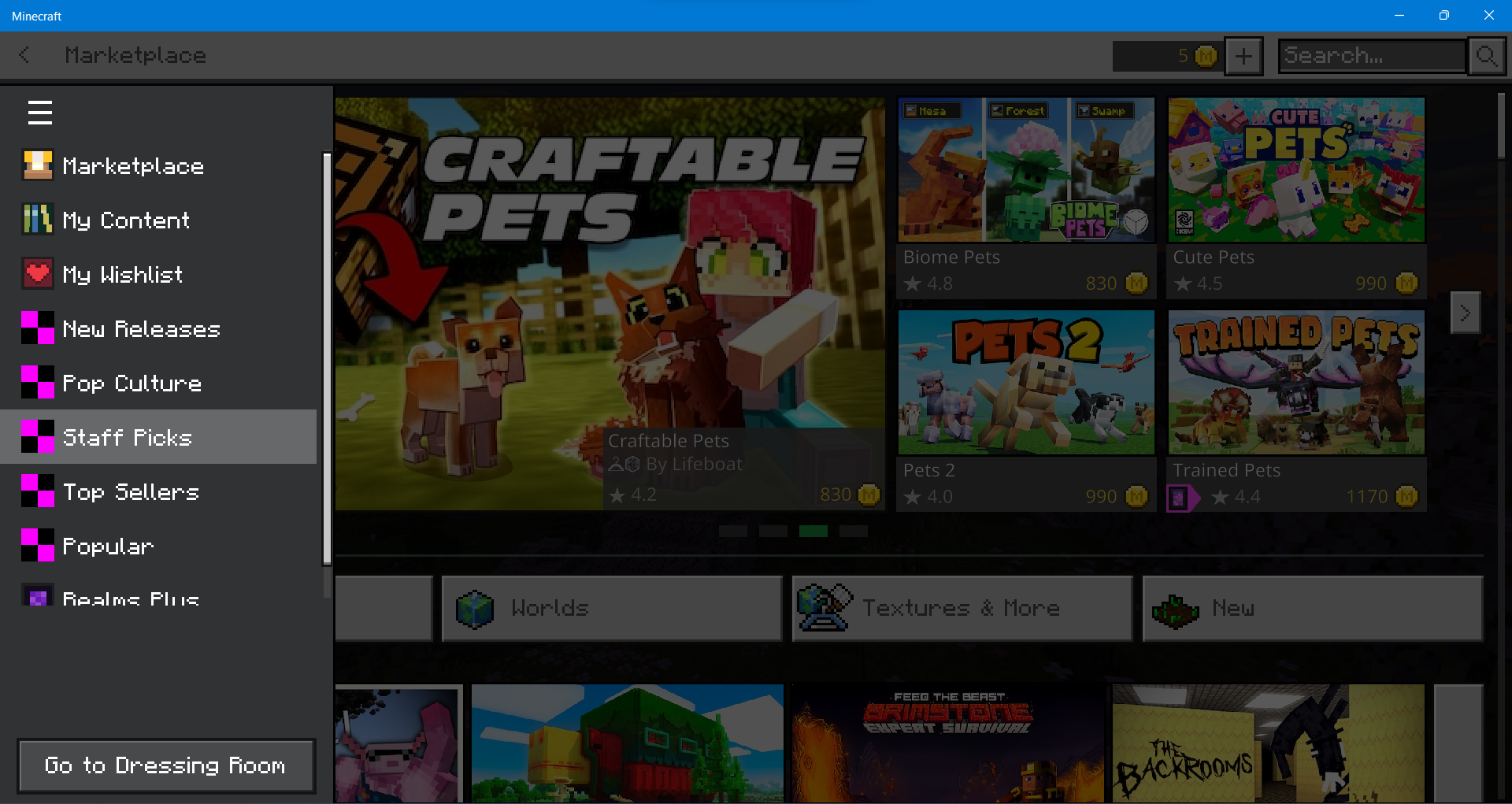Select Top Sellers in the sidebar

158,491
